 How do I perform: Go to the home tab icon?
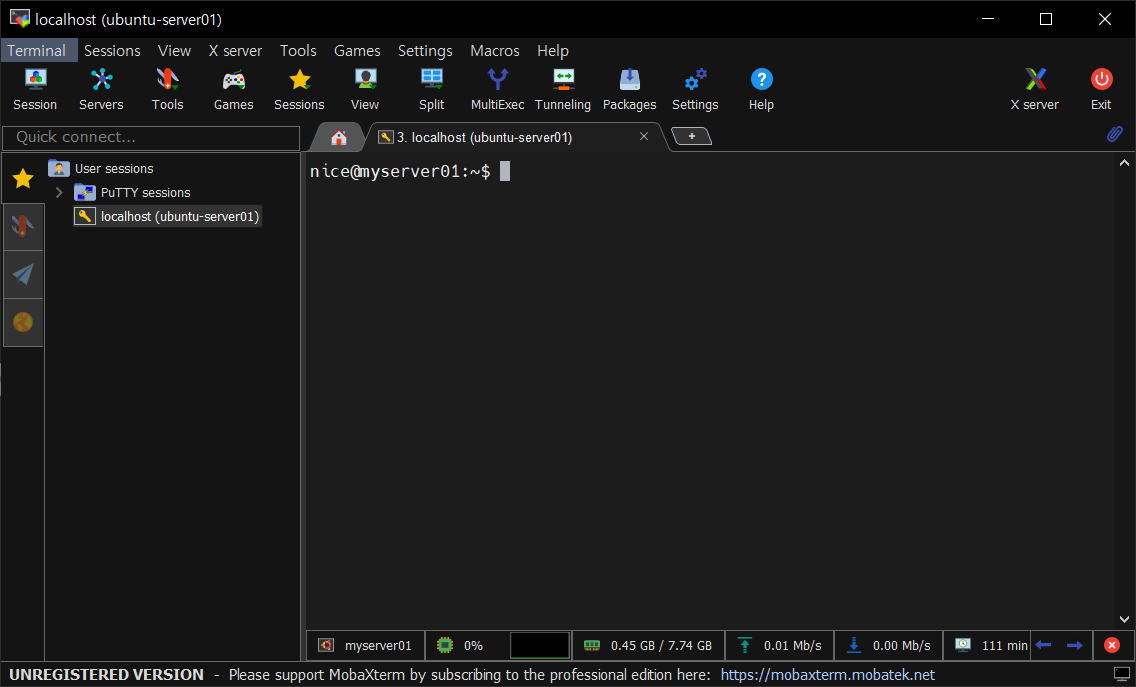[338, 138]
